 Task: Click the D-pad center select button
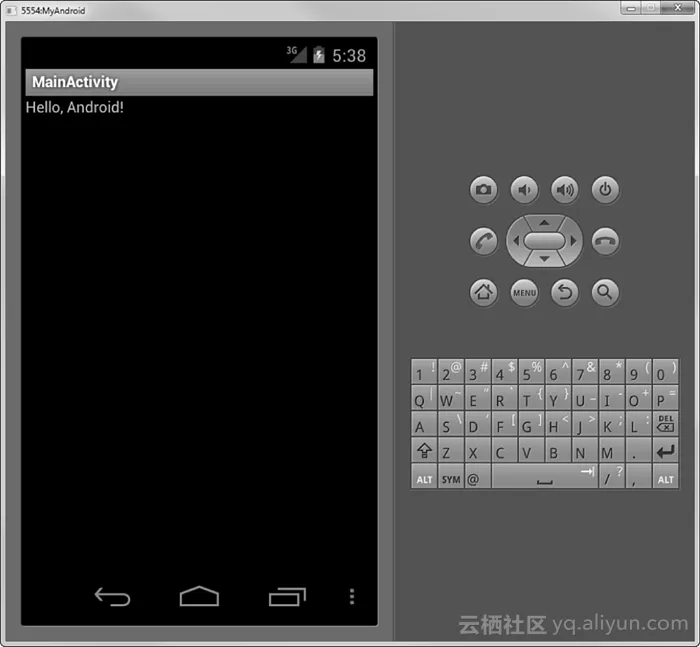(544, 241)
